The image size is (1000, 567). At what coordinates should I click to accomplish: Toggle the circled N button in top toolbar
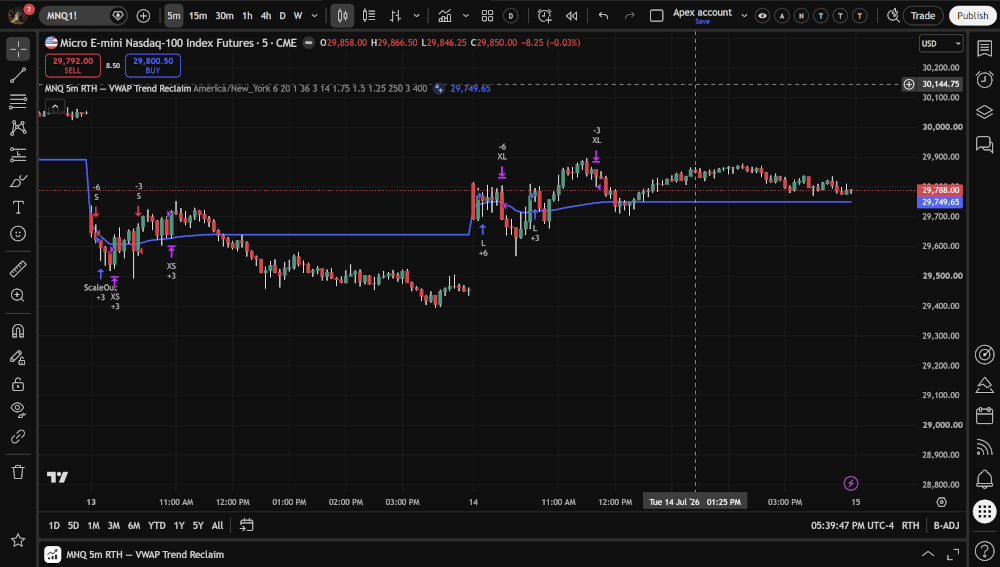tap(801, 16)
